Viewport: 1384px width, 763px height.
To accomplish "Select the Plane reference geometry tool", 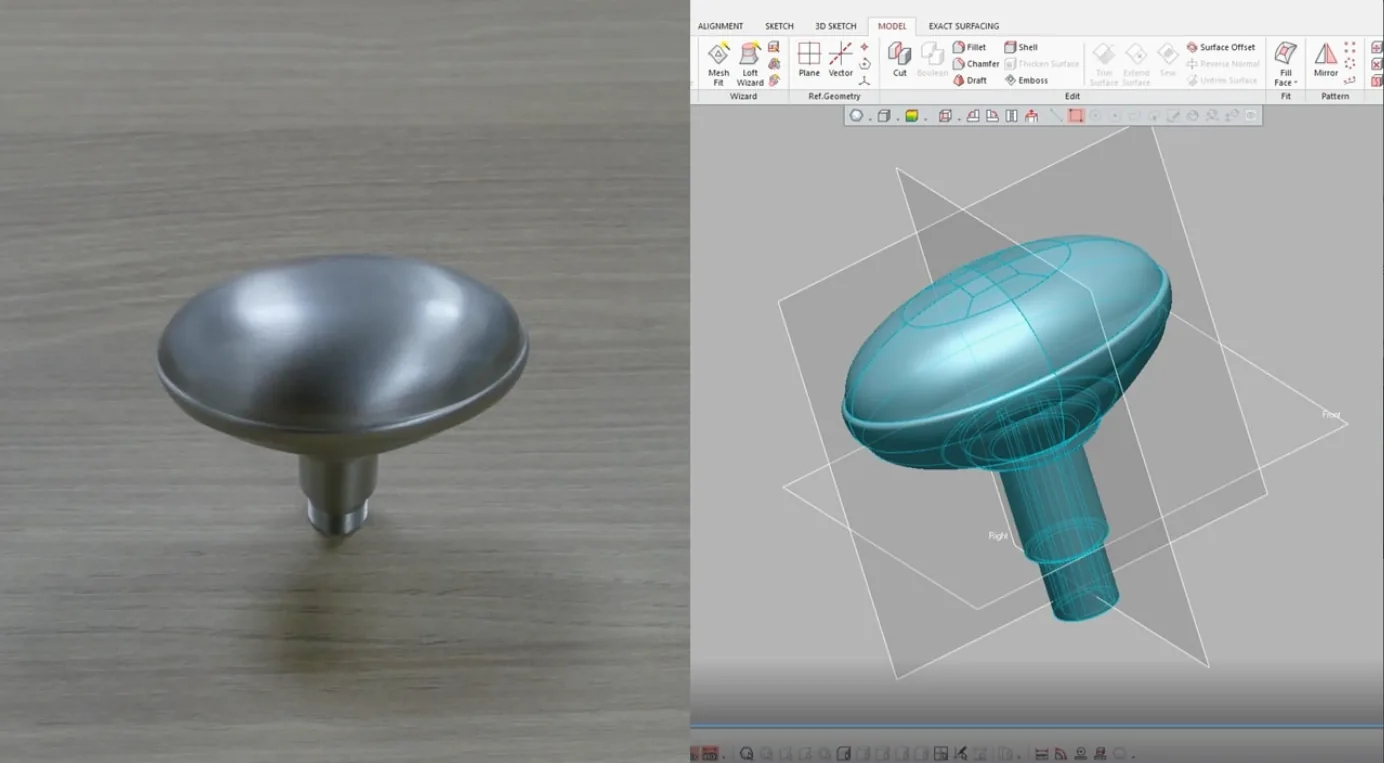I will coord(809,60).
